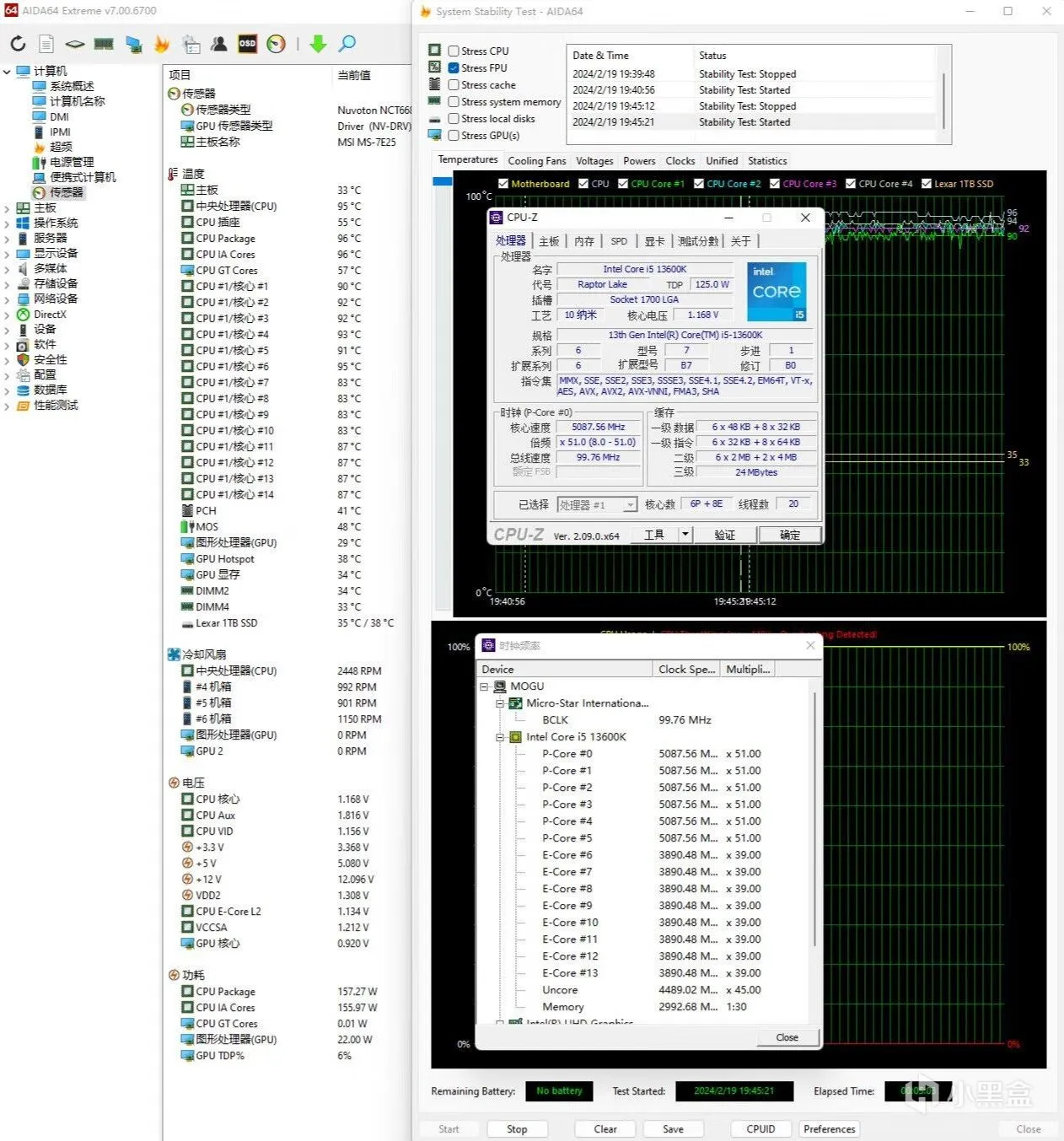
Task: Click the 冷却风扇 fan section icon
Action: pos(174,654)
